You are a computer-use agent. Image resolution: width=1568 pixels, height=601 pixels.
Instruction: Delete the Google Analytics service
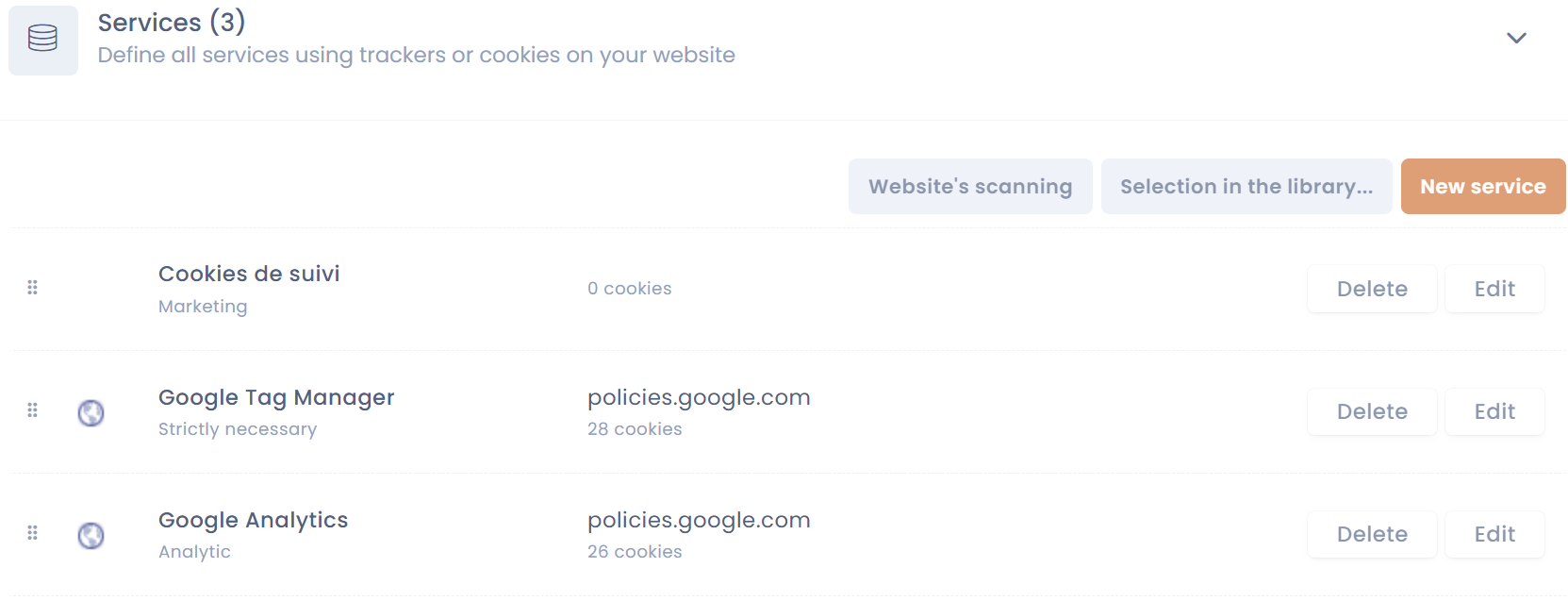click(x=1372, y=534)
